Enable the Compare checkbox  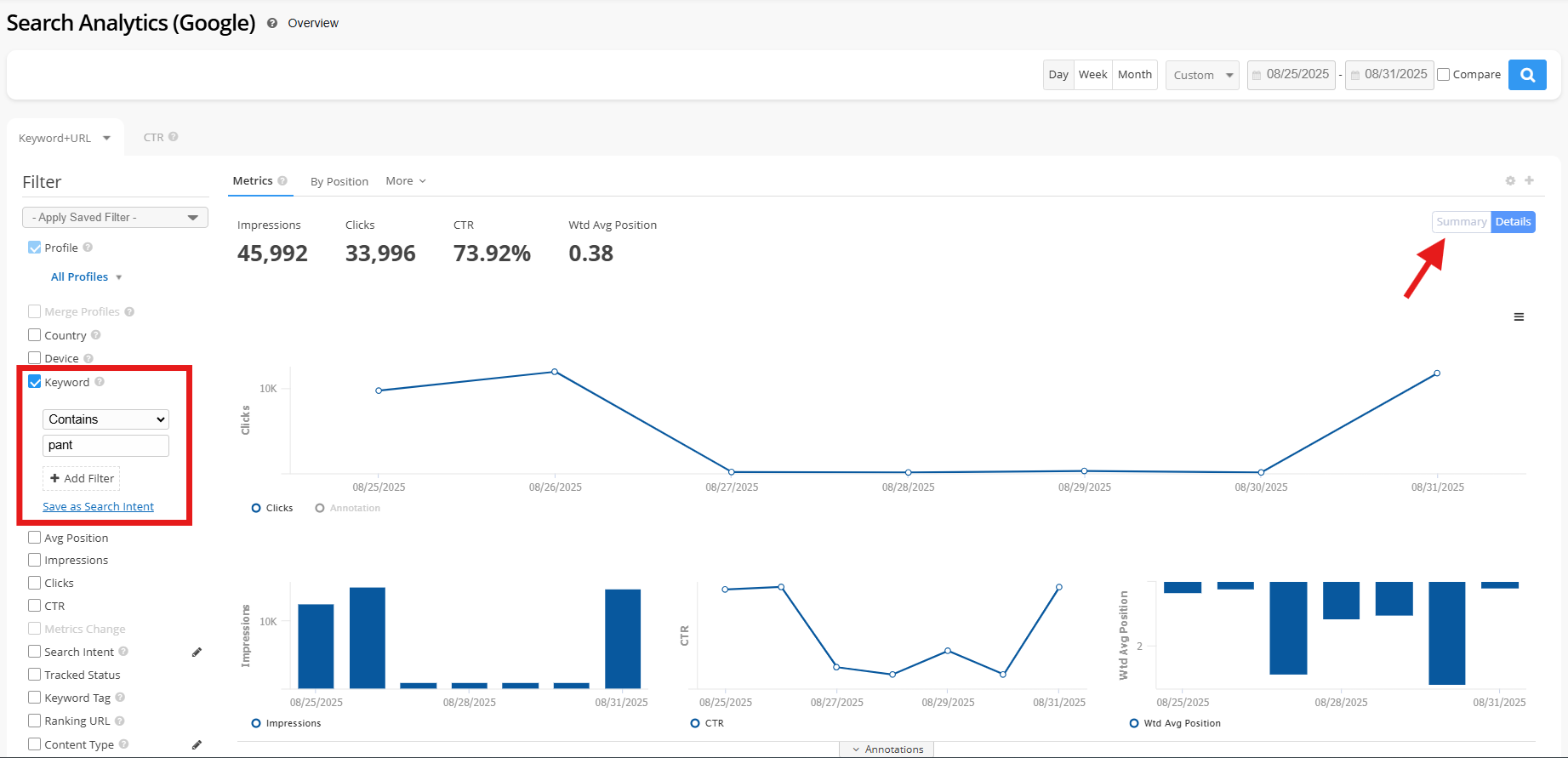coord(1444,75)
